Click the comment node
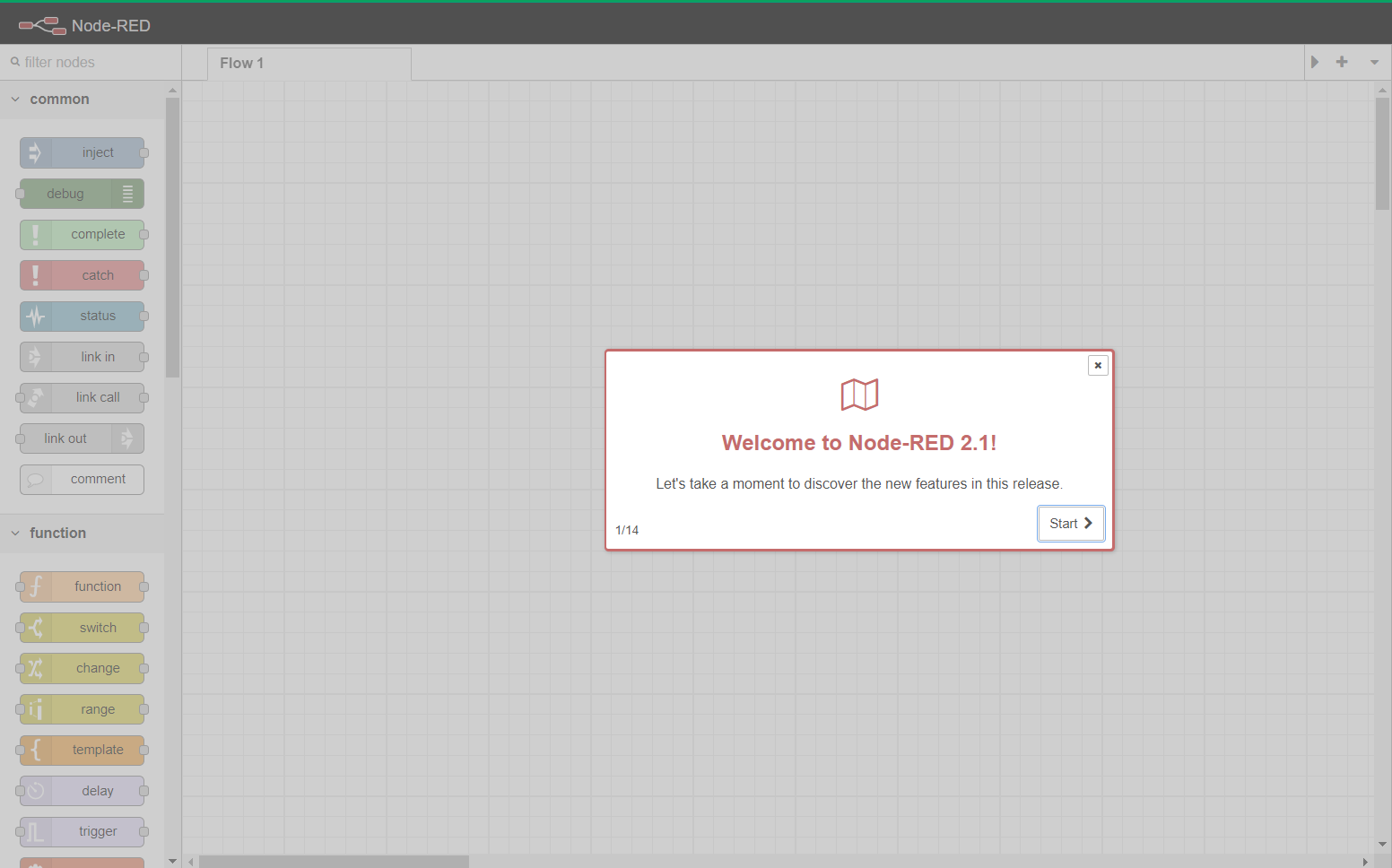Image resolution: width=1392 pixels, height=868 pixels. pos(83,479)
